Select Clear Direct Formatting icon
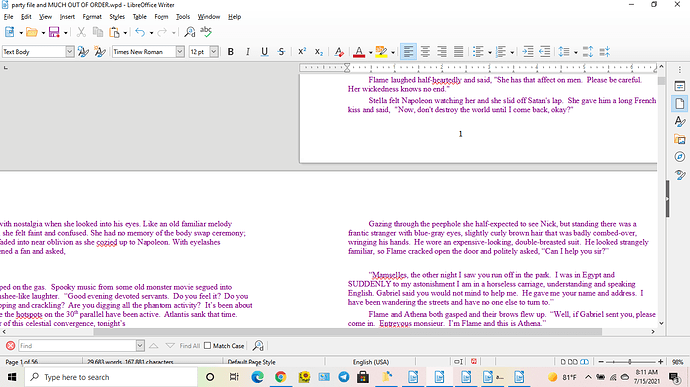 point(339,52)
